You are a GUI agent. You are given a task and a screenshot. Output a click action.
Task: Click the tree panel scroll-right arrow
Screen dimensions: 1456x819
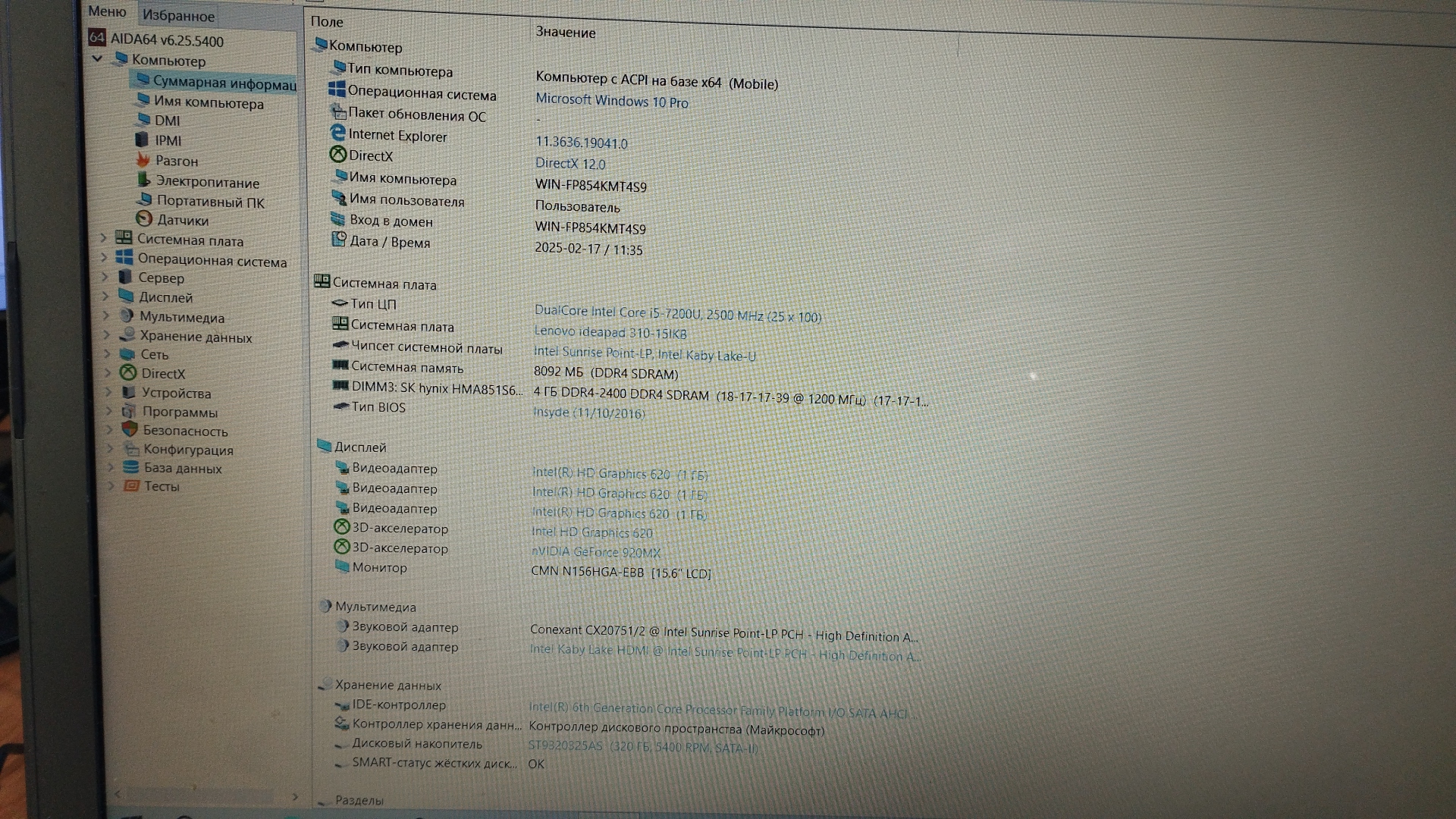(x=295, y=796)
